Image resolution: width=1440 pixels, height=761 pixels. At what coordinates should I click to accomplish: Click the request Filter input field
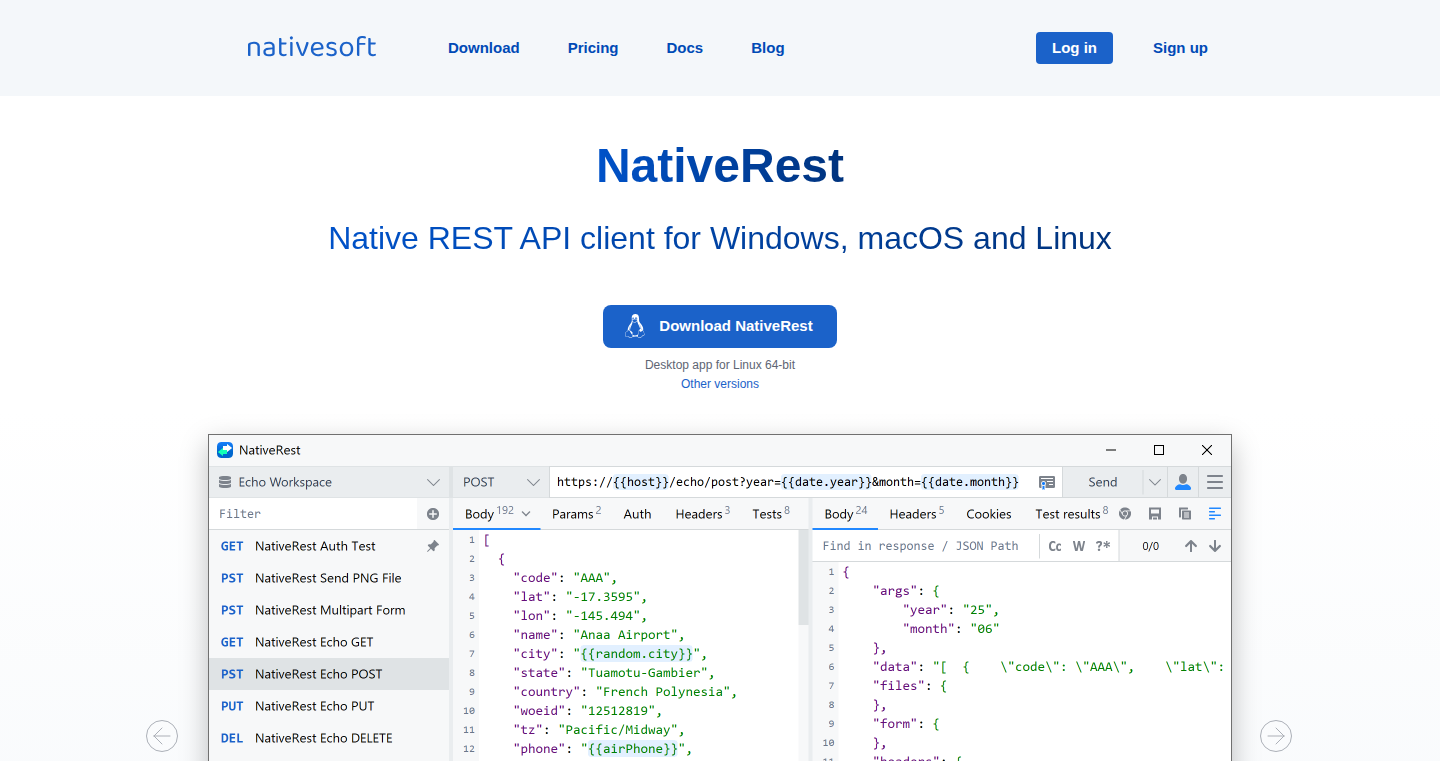(x=315, y=514)
